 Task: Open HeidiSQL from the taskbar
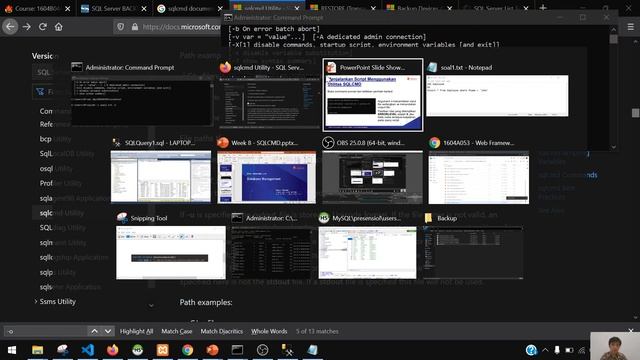[138, 350]
